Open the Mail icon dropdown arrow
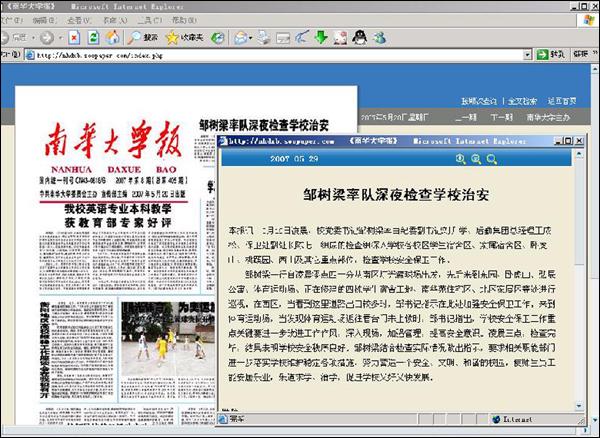600x438 pixels. [250, 38]
